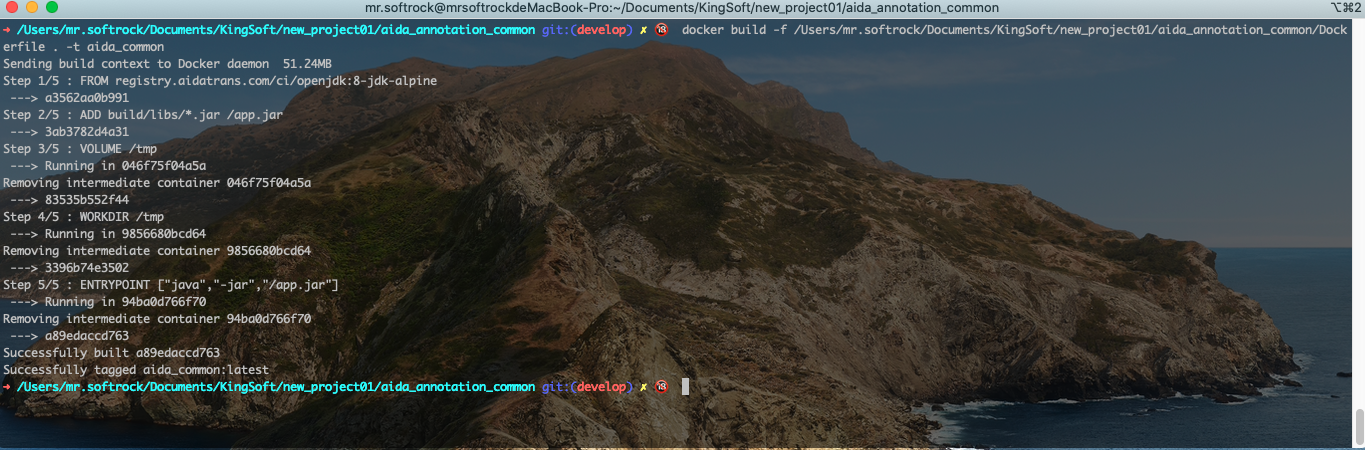Click 'Sending build context to Docker daemon' line
This screenshot has height=450, width=1365.
[x=167, y=63]
